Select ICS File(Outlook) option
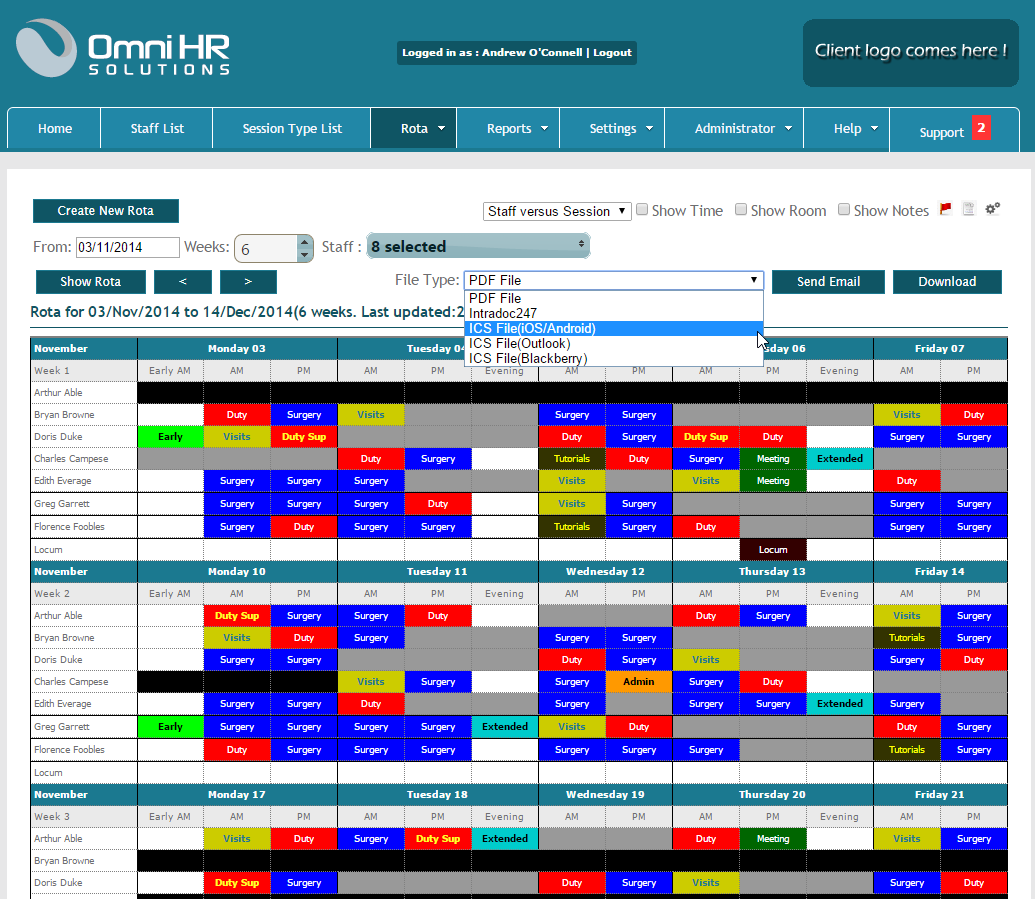Screen dimensions: 1035x899 tap(613, 343)
